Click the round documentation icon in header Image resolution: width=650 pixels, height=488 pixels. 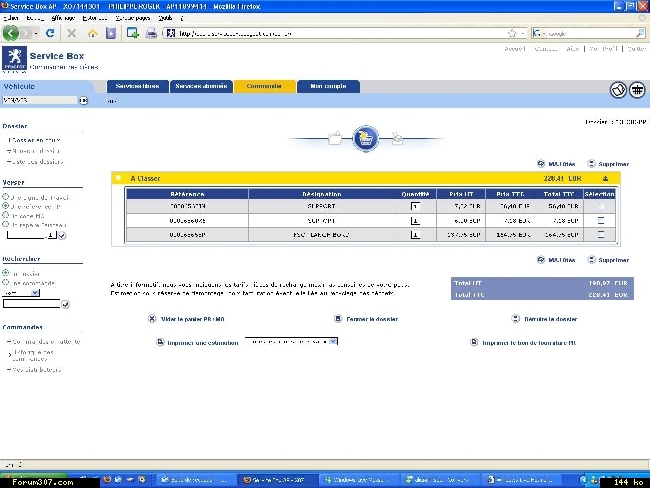click(618, 90)
